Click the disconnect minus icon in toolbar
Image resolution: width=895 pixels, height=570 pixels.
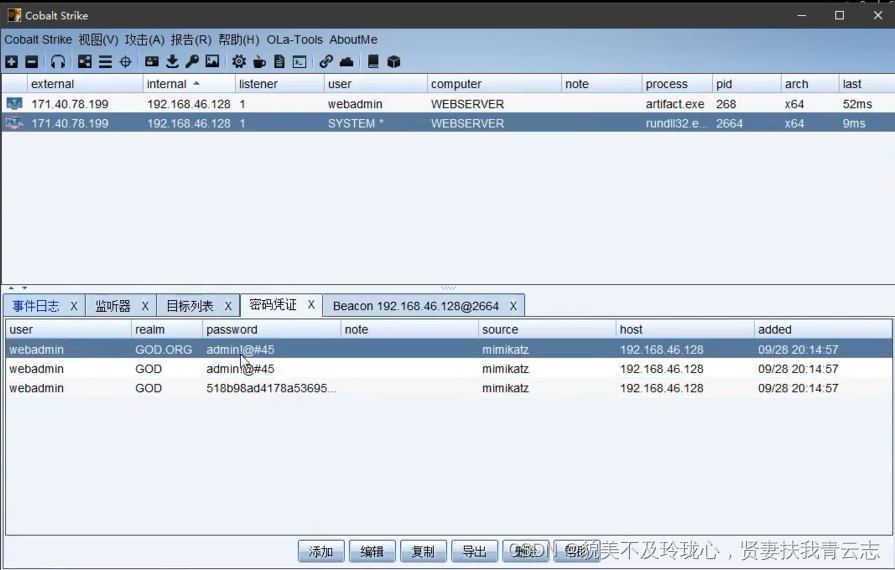(32, 62)
